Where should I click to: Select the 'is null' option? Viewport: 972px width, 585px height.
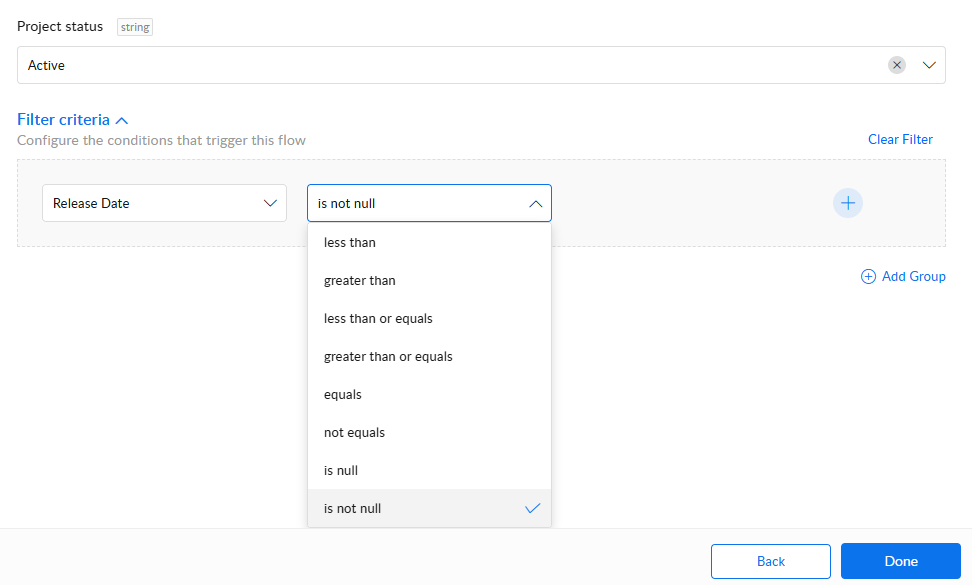(341, 471)
